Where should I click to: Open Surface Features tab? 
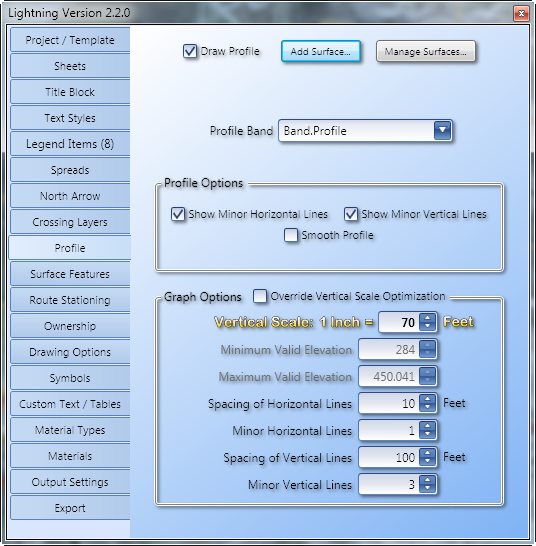point(70,274)
